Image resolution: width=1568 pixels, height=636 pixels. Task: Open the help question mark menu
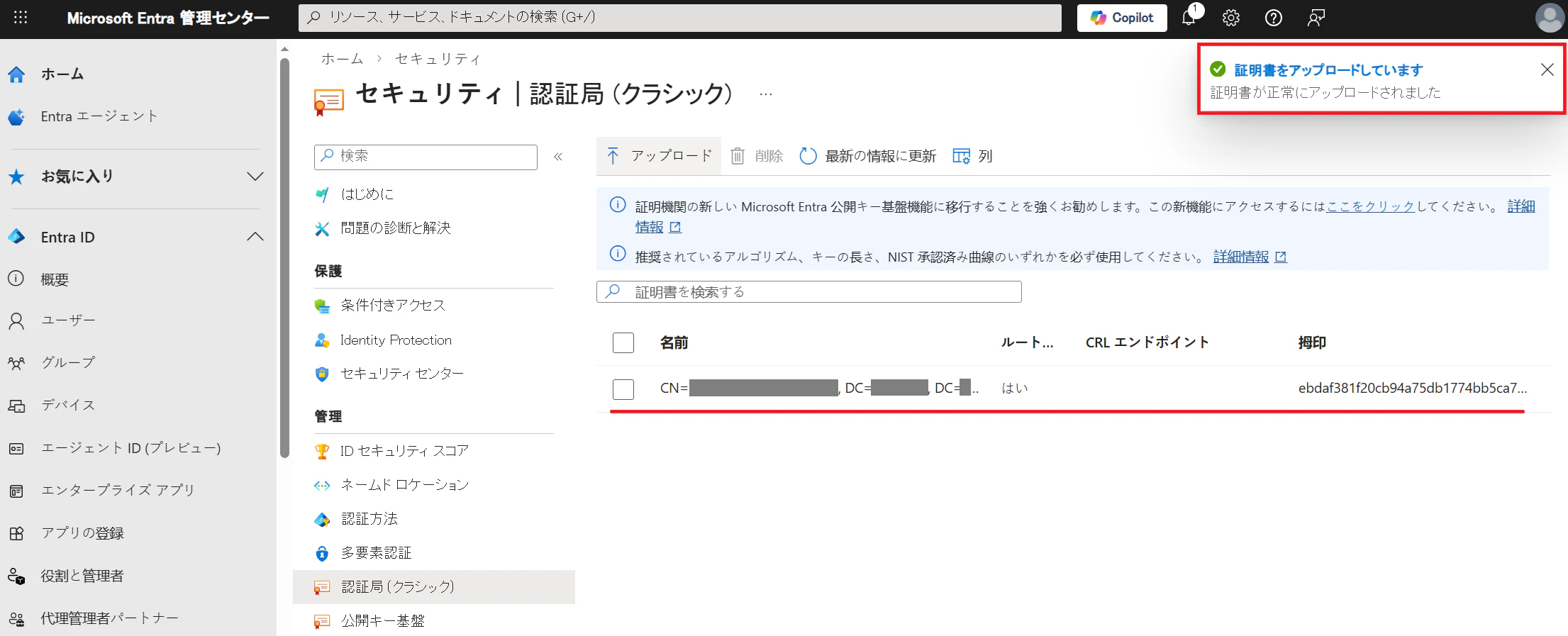1274,18
